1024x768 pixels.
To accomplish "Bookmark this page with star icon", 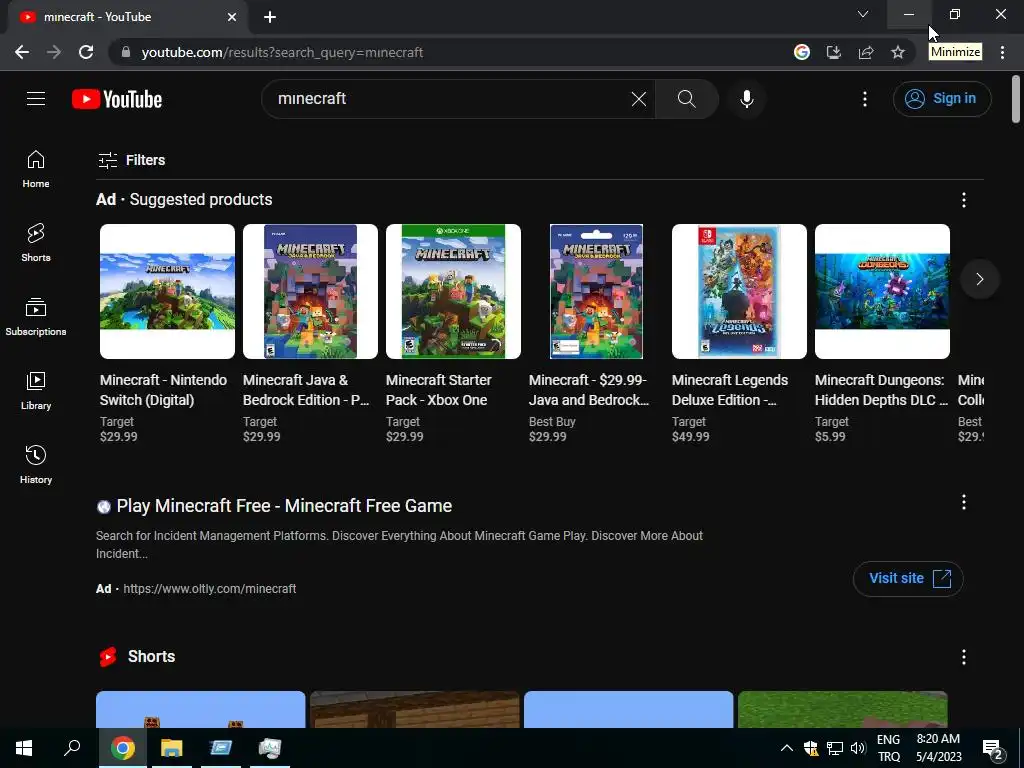I will (898, 52).
